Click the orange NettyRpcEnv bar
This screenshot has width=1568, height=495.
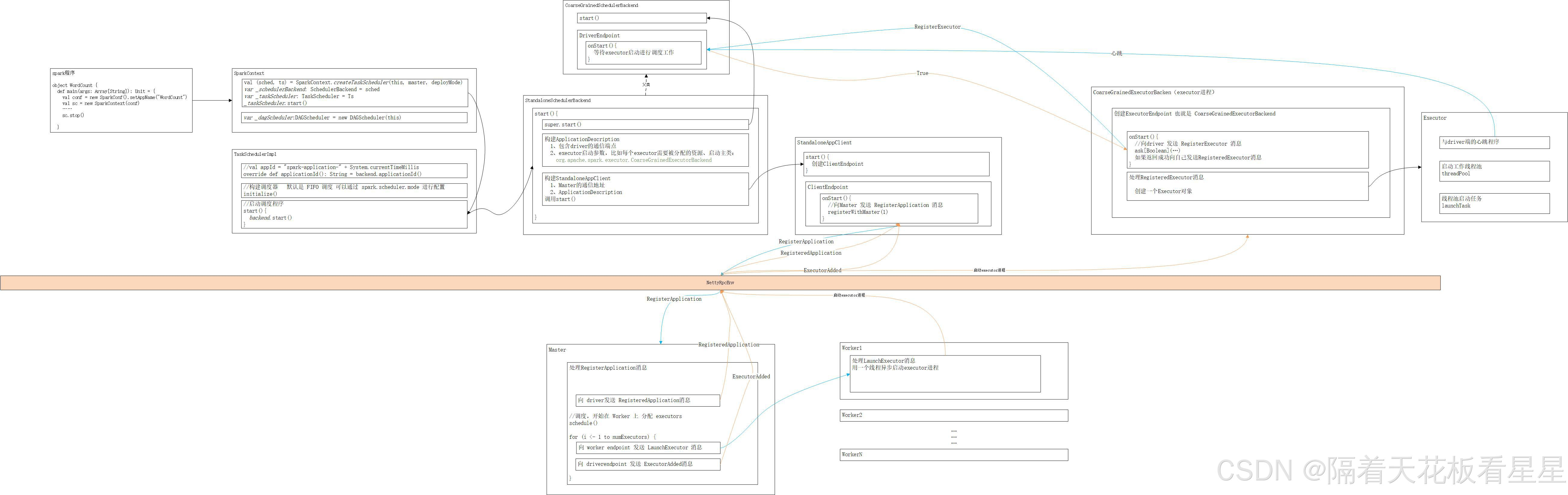720,283
